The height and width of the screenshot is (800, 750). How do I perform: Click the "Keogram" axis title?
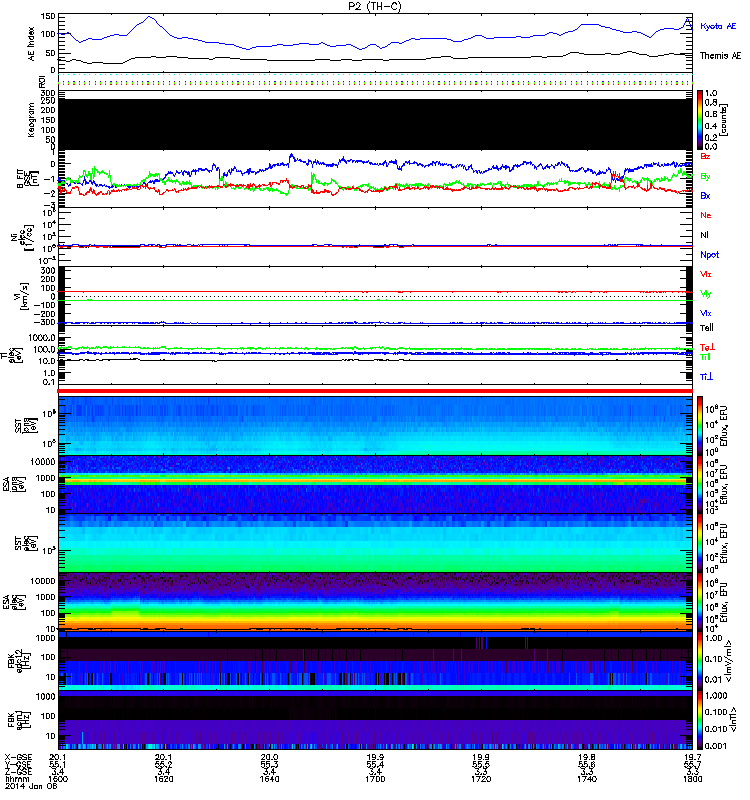point(31,121)
